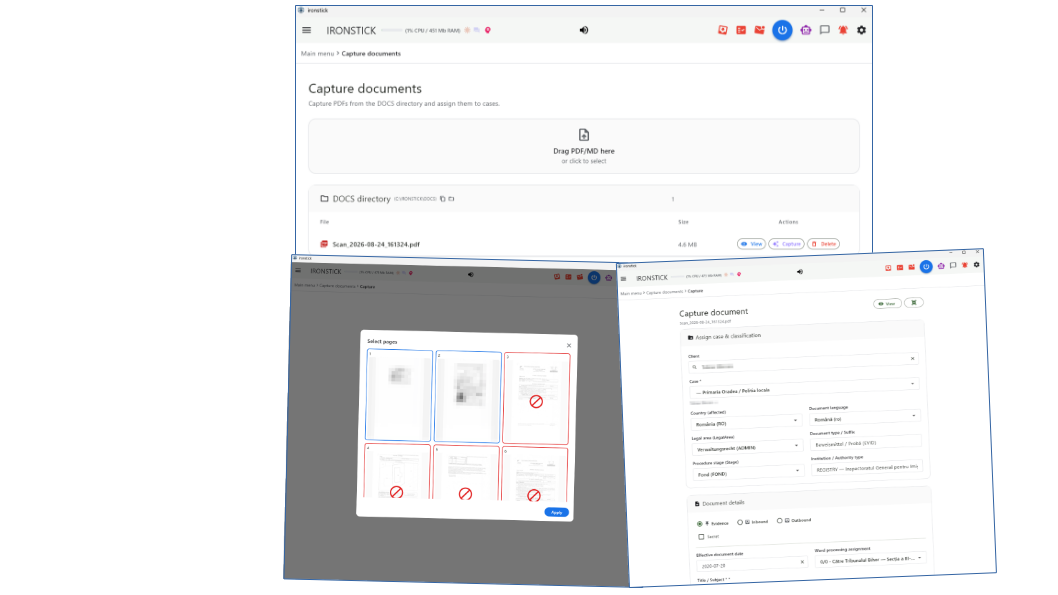The width and height of the screenshot is (1058, 595).
Task: Close the Select pages dialog
Action: (x=569, y=345)
